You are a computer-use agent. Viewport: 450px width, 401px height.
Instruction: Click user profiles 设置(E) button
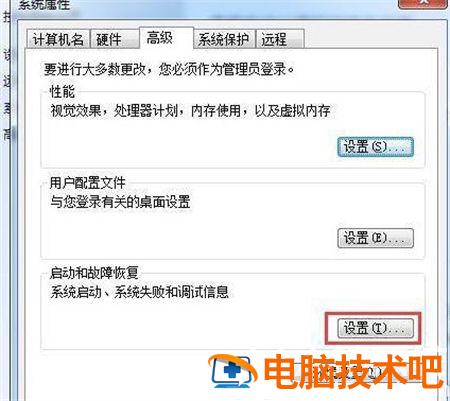(375, 238)
